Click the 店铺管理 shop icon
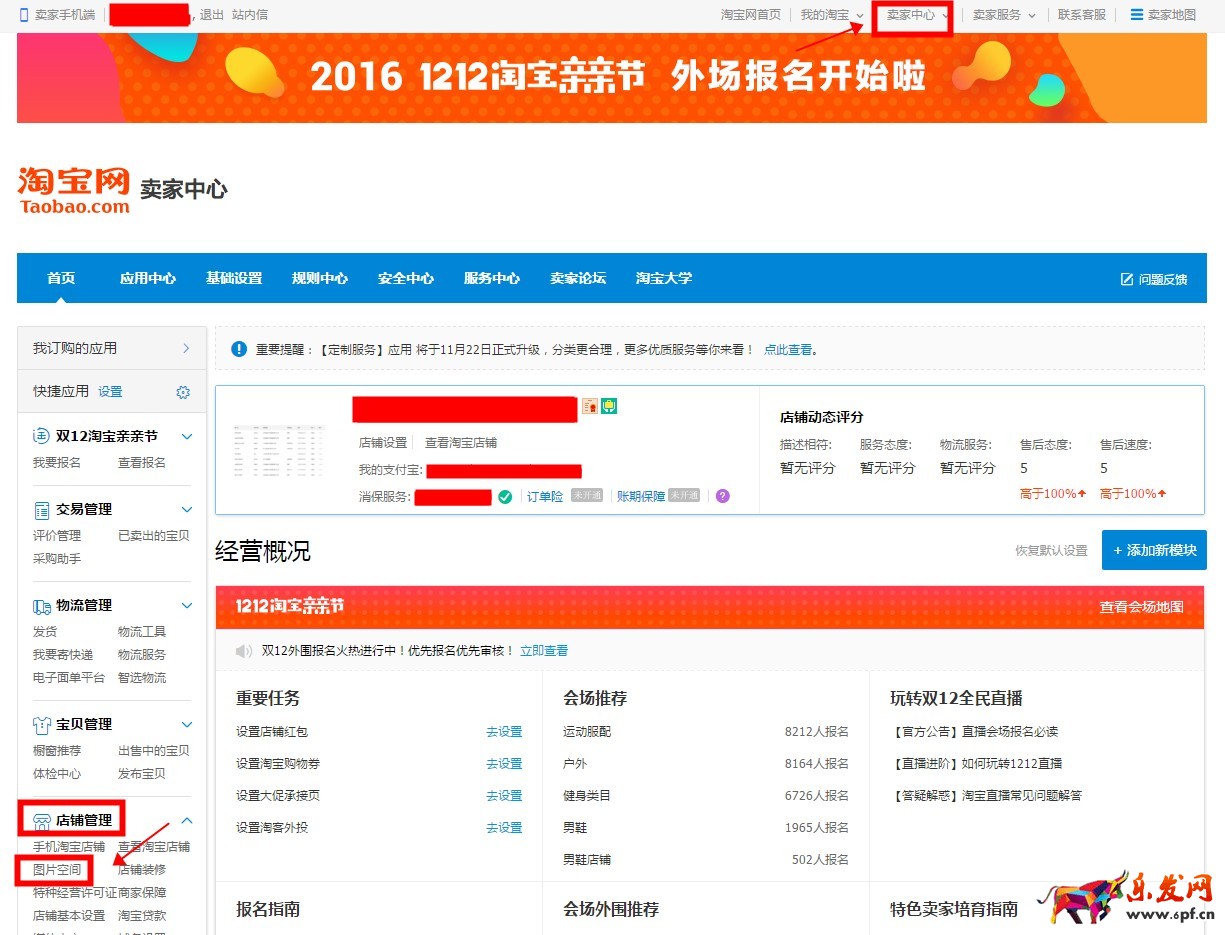Image resolution: width=1225 pixels, height=935 pixels. (x=42, y=821)
